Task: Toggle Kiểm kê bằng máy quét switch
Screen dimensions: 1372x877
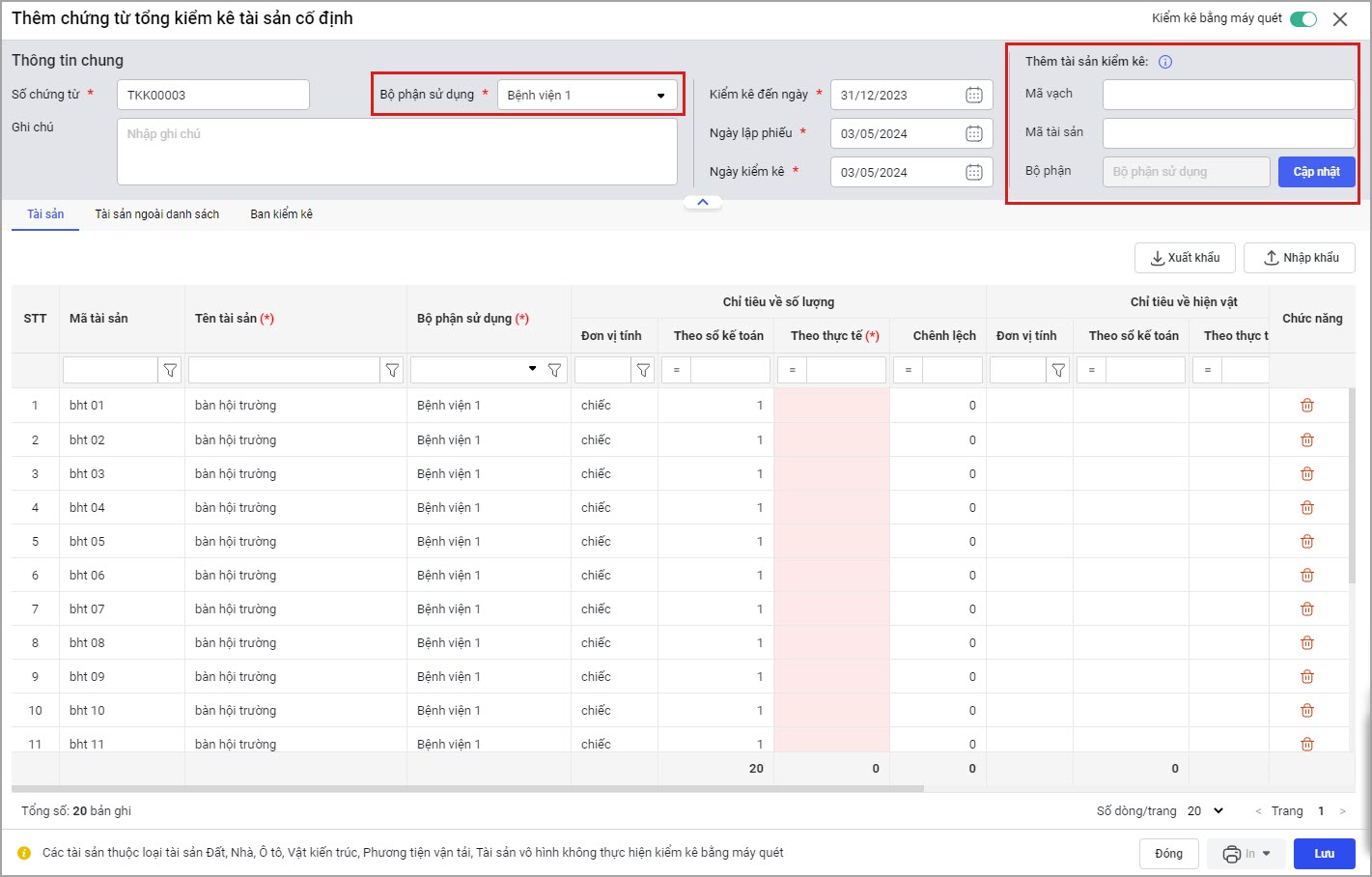Action: click(1302, 19)
